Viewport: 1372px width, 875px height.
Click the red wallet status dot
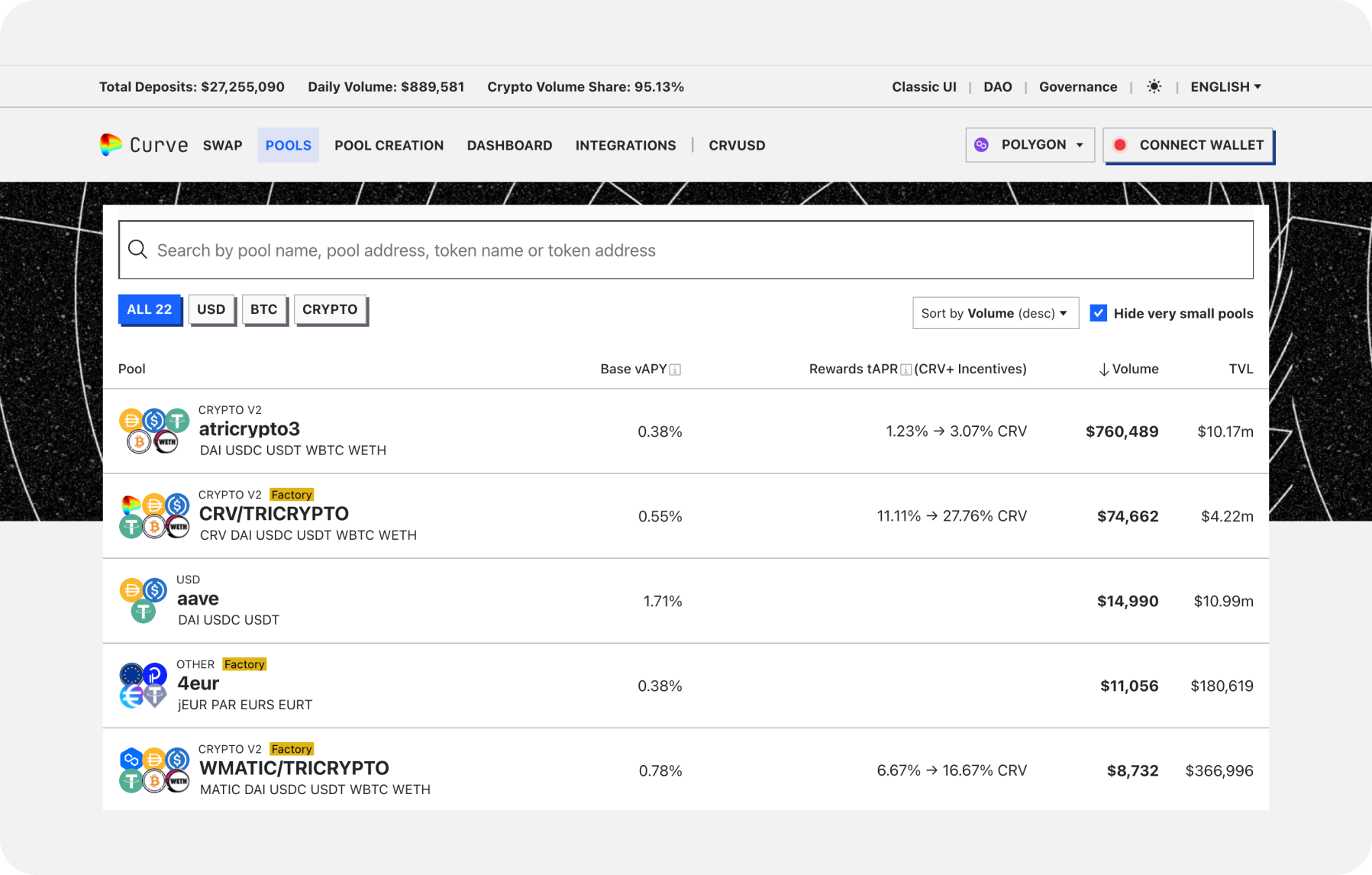[1120, 145]
